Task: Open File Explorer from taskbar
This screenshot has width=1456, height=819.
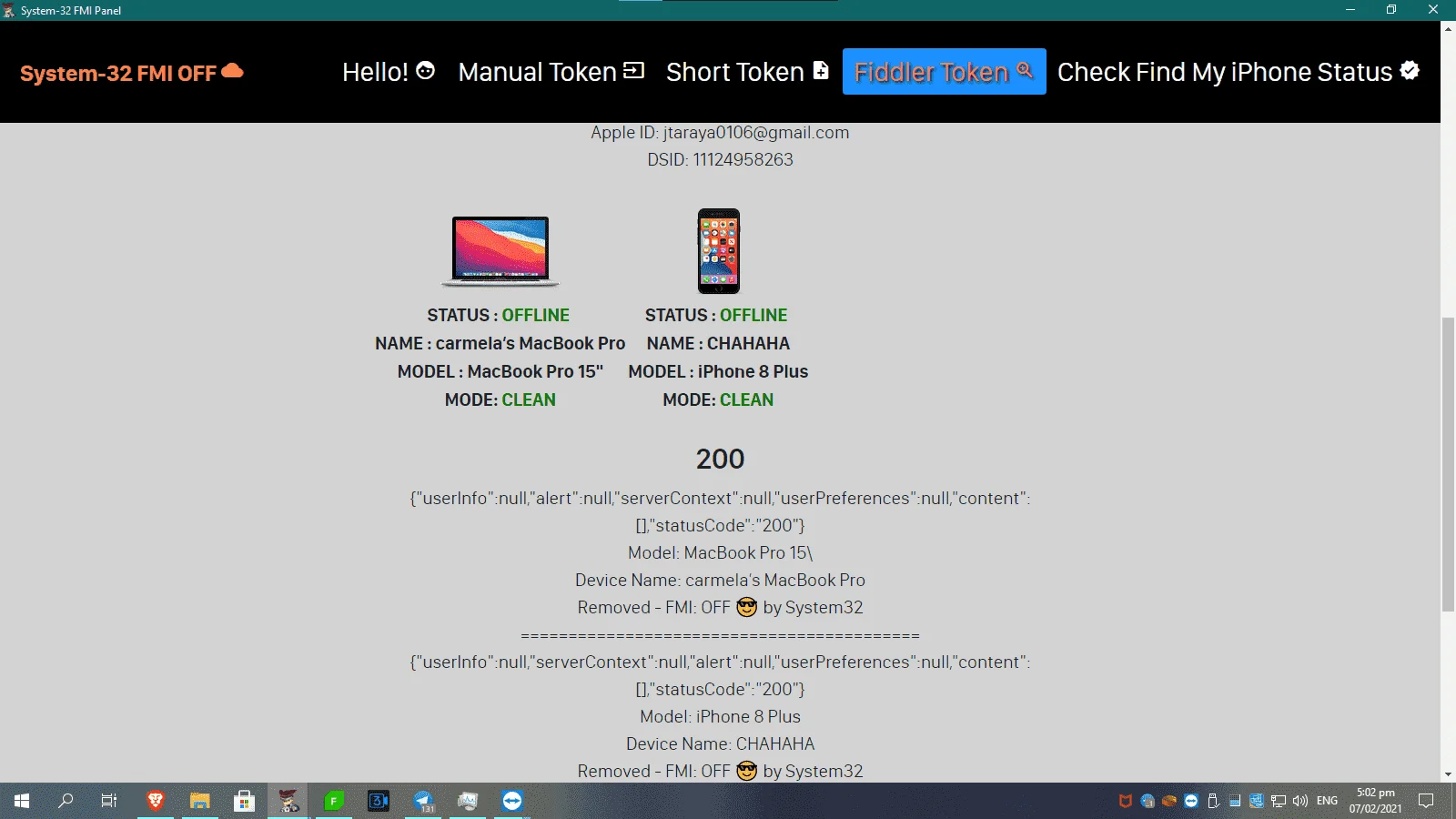Action: pos(199,801)
